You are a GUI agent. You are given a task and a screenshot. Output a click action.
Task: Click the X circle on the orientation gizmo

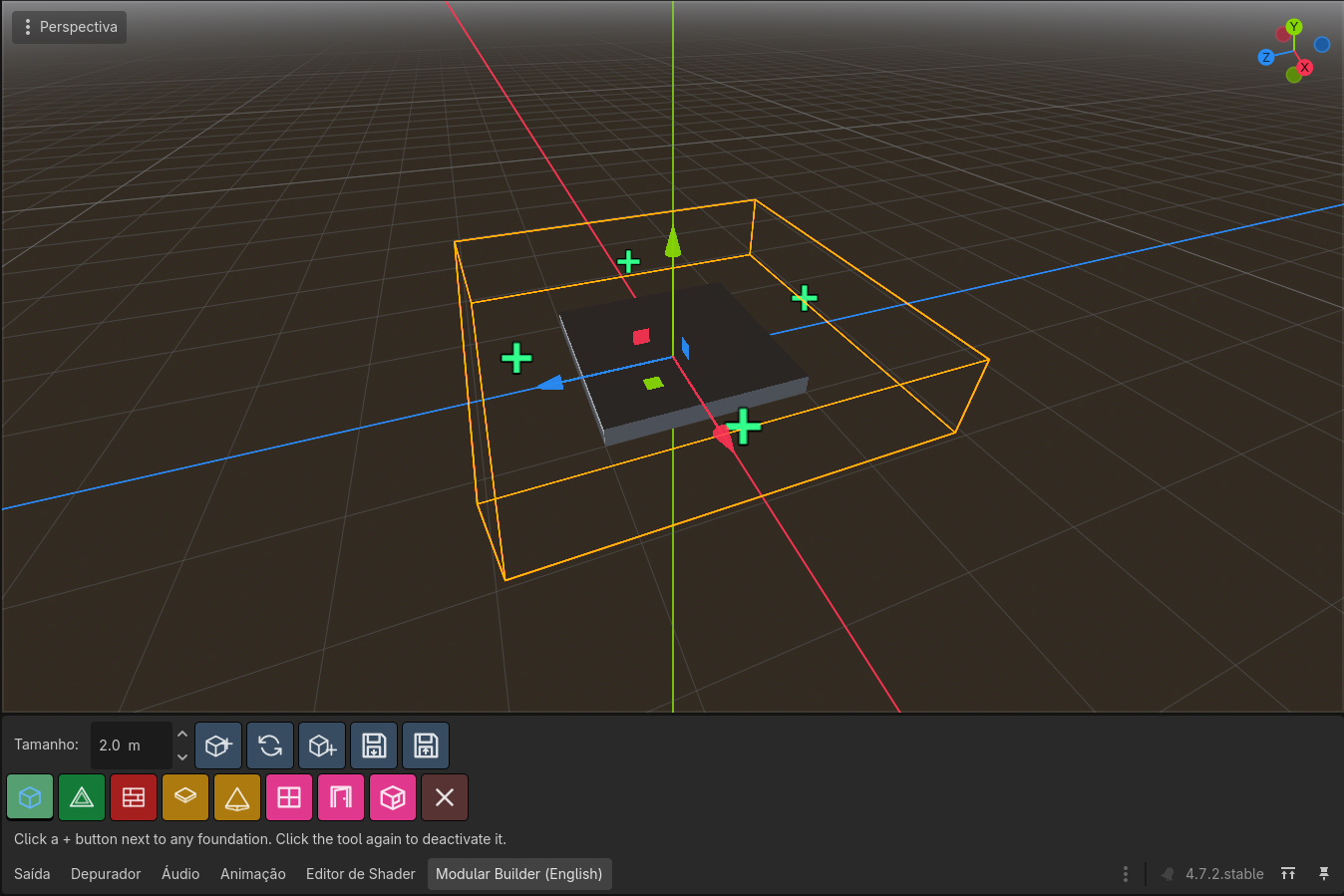click(x=1305, y=68)
